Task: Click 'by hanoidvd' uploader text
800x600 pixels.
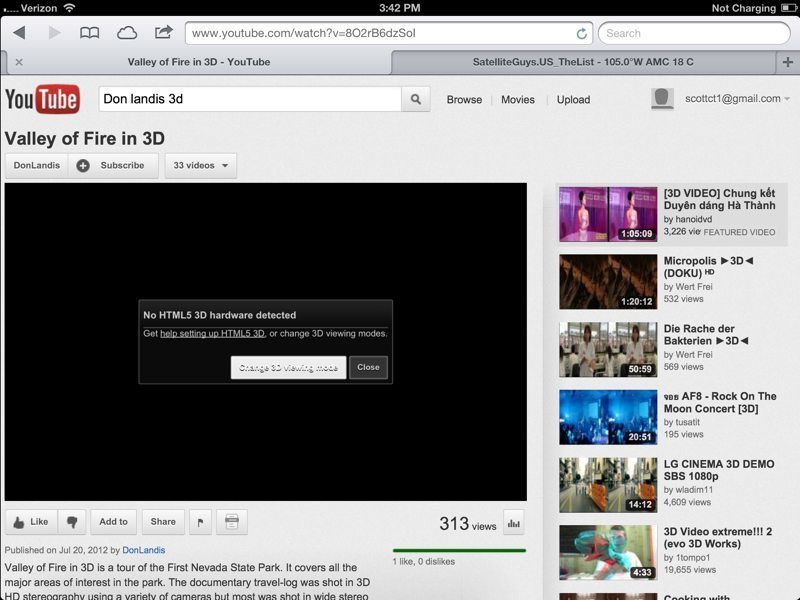Action: pyautogui.click(x=688, y=219)
